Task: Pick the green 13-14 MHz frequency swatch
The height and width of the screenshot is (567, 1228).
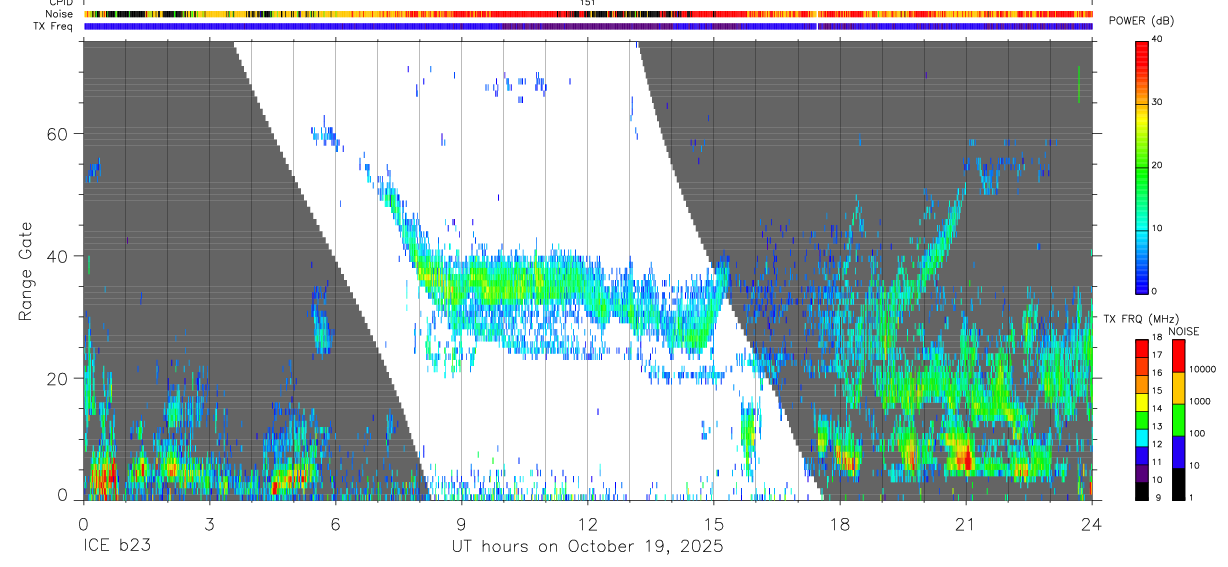Action: point(1141,419)
